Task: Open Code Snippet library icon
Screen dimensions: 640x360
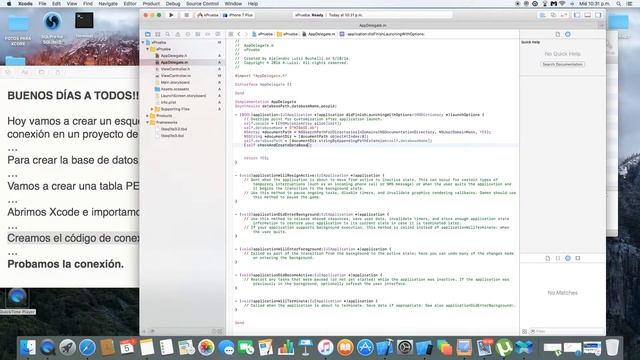Action: point(558,258)
